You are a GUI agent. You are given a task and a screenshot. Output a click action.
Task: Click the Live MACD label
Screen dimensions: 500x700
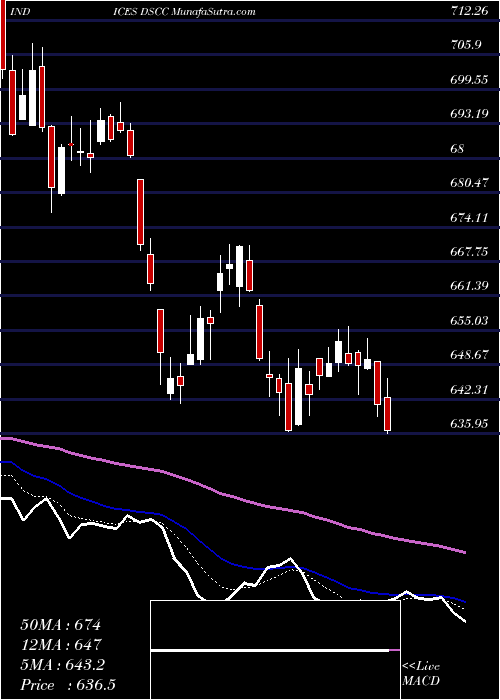click(421, 674)
